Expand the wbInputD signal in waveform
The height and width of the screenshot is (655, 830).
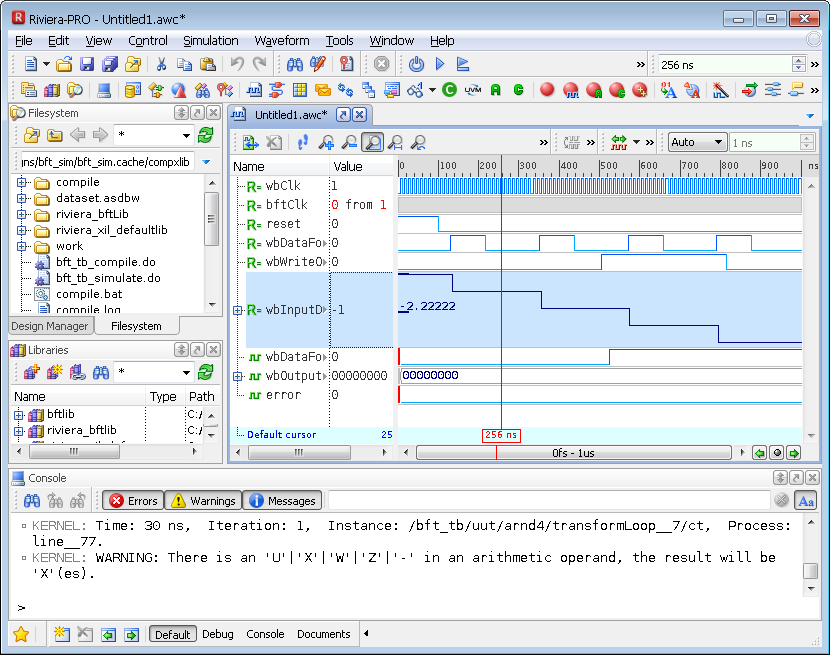[238, 310]
